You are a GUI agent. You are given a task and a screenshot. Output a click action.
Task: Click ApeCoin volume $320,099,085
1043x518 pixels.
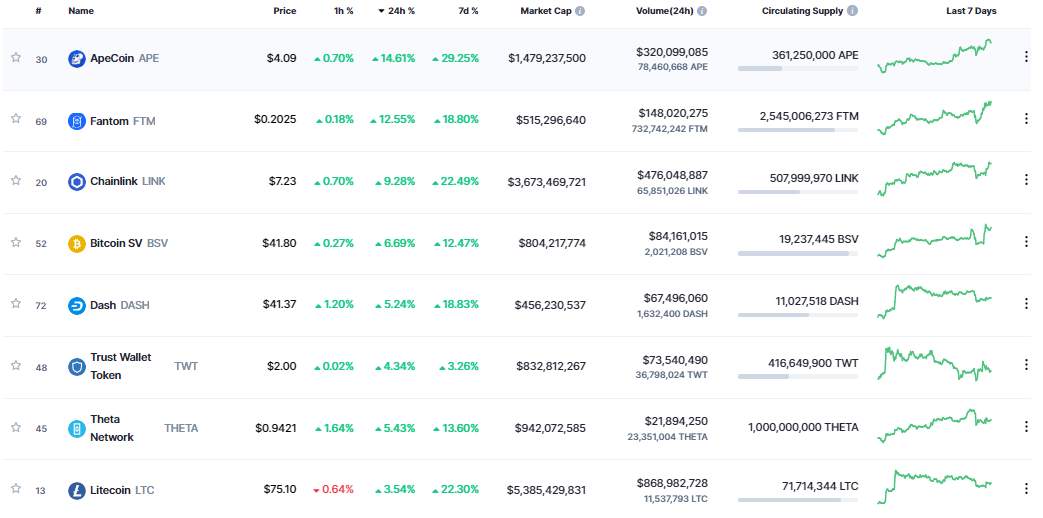[672, 52]
